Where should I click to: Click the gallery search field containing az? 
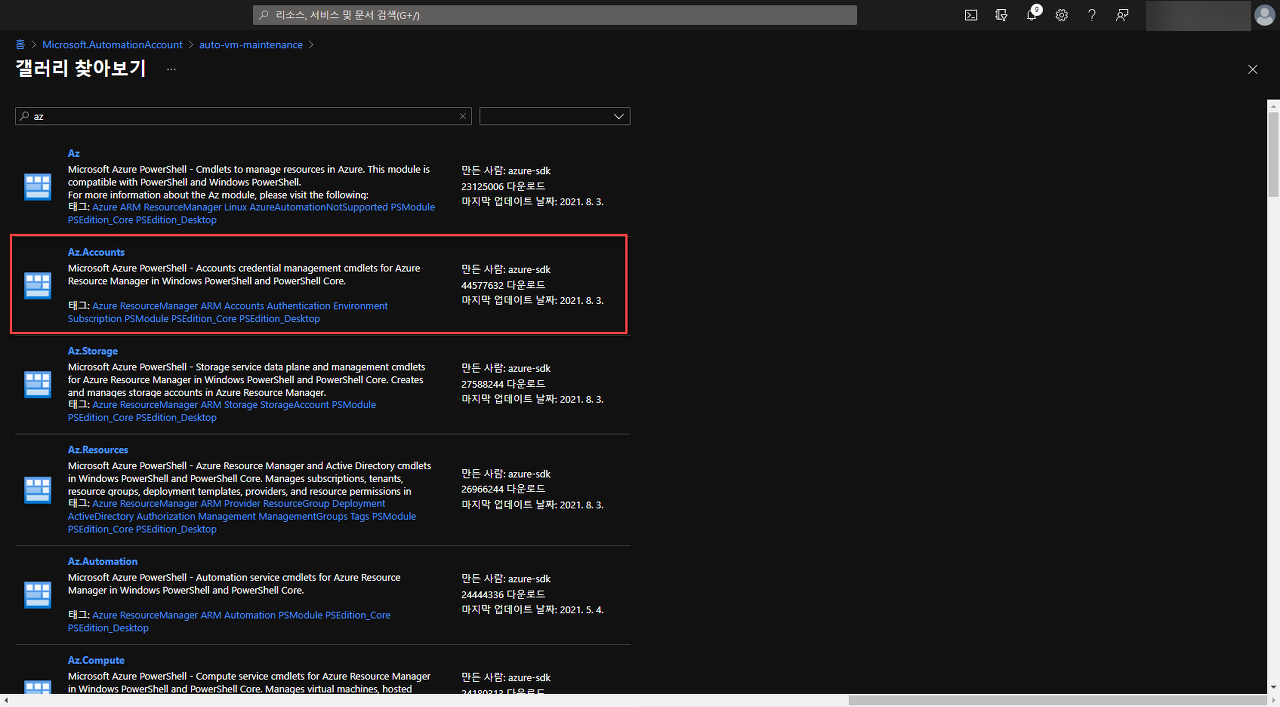[x=243, y=116]
